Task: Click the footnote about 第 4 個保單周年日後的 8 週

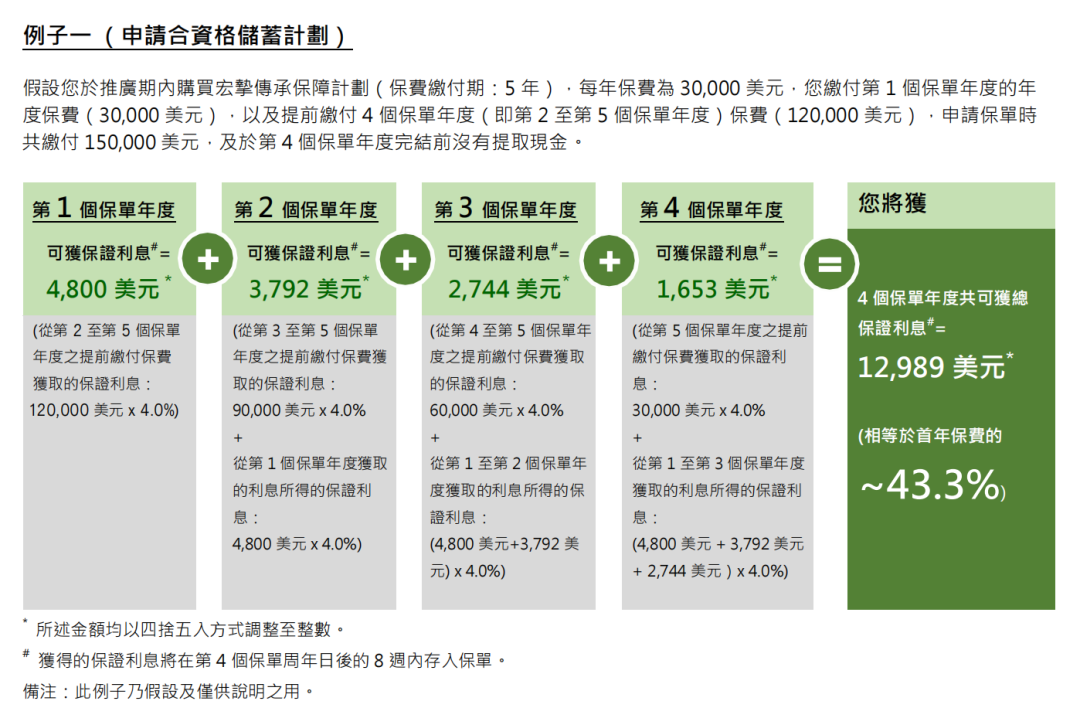Action: (x=271, y=661)
